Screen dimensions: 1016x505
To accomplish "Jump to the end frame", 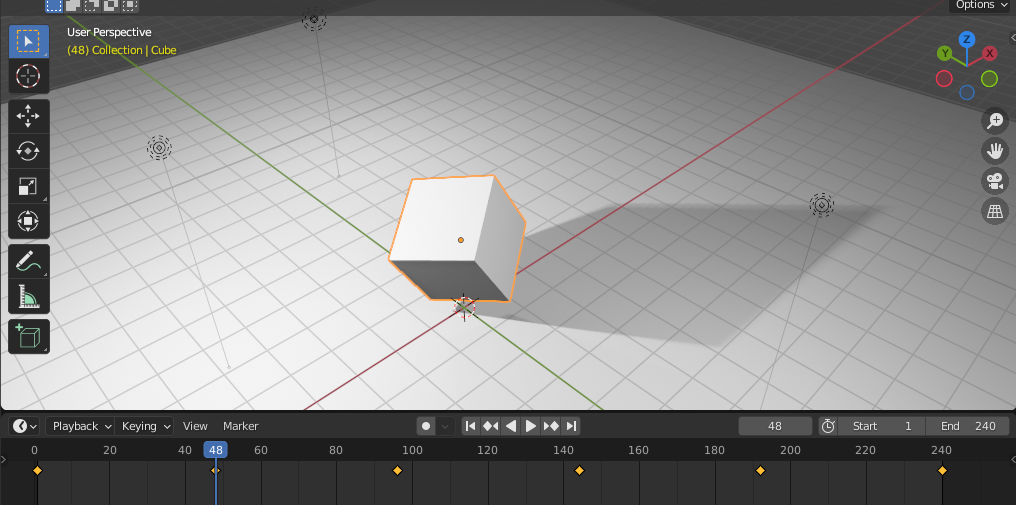I will (x=571, y=426).
